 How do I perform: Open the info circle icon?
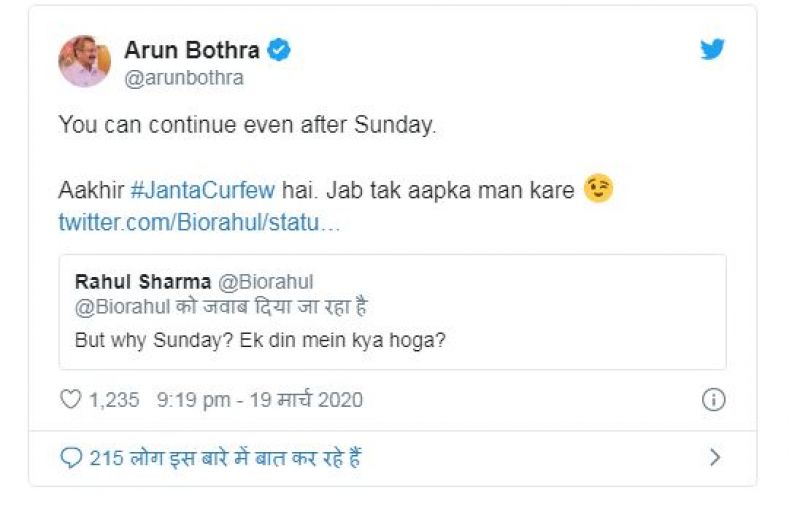point(713,400)
